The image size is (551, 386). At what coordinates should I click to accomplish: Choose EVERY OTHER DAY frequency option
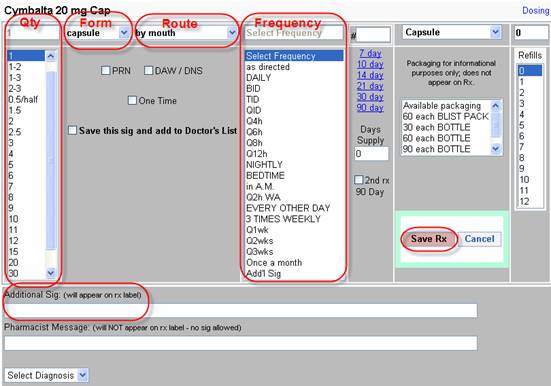click(x=288, y=208)
